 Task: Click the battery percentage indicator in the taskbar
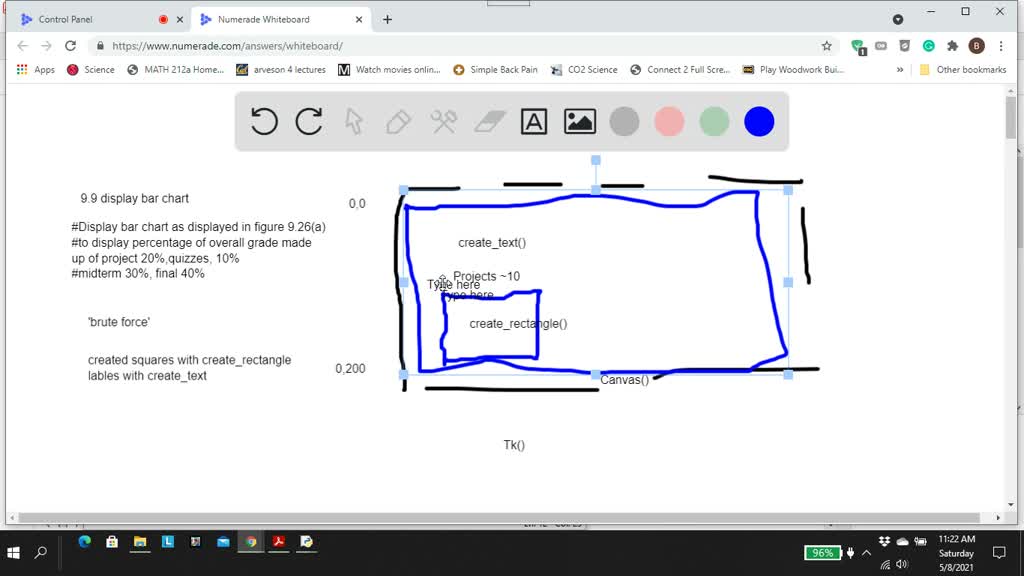[821, 552]
